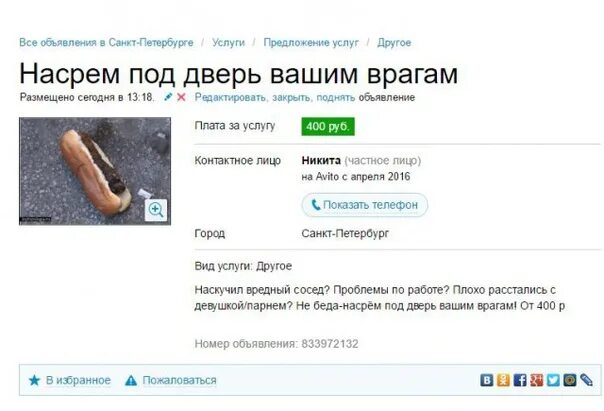Share the ad on VKontakte
The width and height of the screenshot is (604, 411).
487,380
